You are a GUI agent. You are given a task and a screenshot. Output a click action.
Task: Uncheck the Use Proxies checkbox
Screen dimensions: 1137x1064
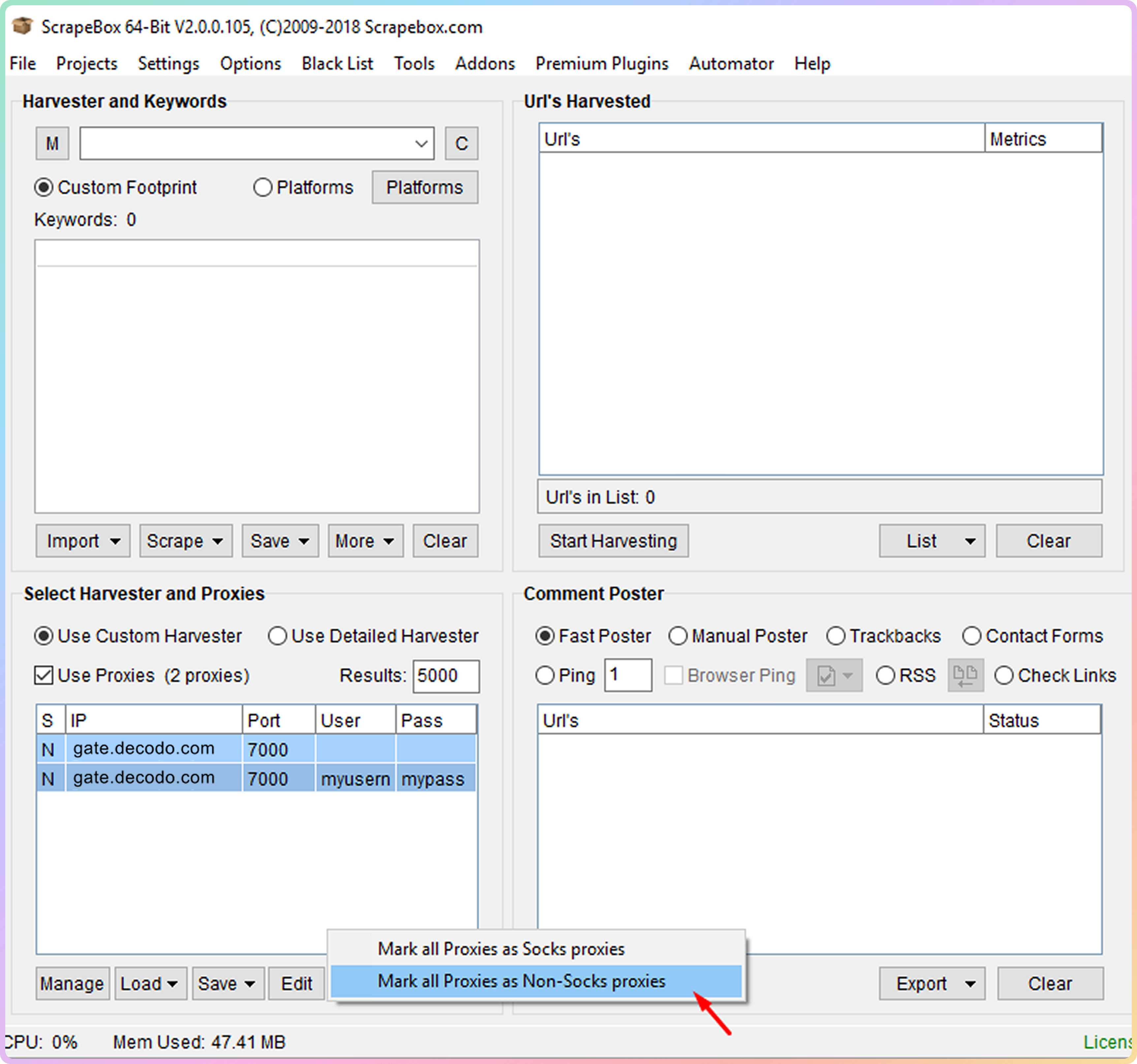pos(44,675)
